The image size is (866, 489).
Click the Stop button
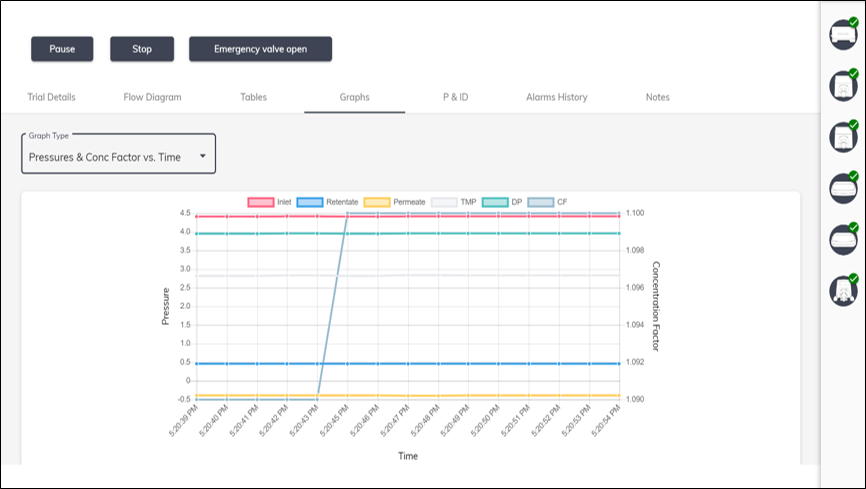pos(142,49)
